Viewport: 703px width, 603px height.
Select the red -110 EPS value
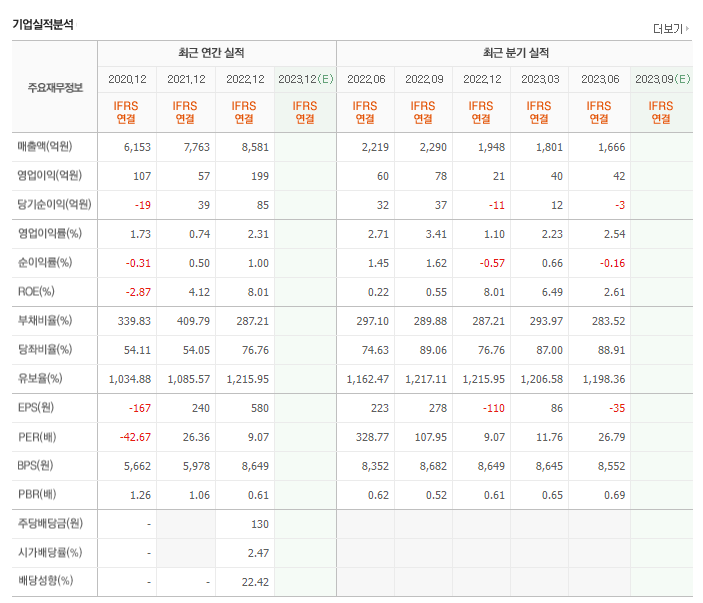click(494, 408)
